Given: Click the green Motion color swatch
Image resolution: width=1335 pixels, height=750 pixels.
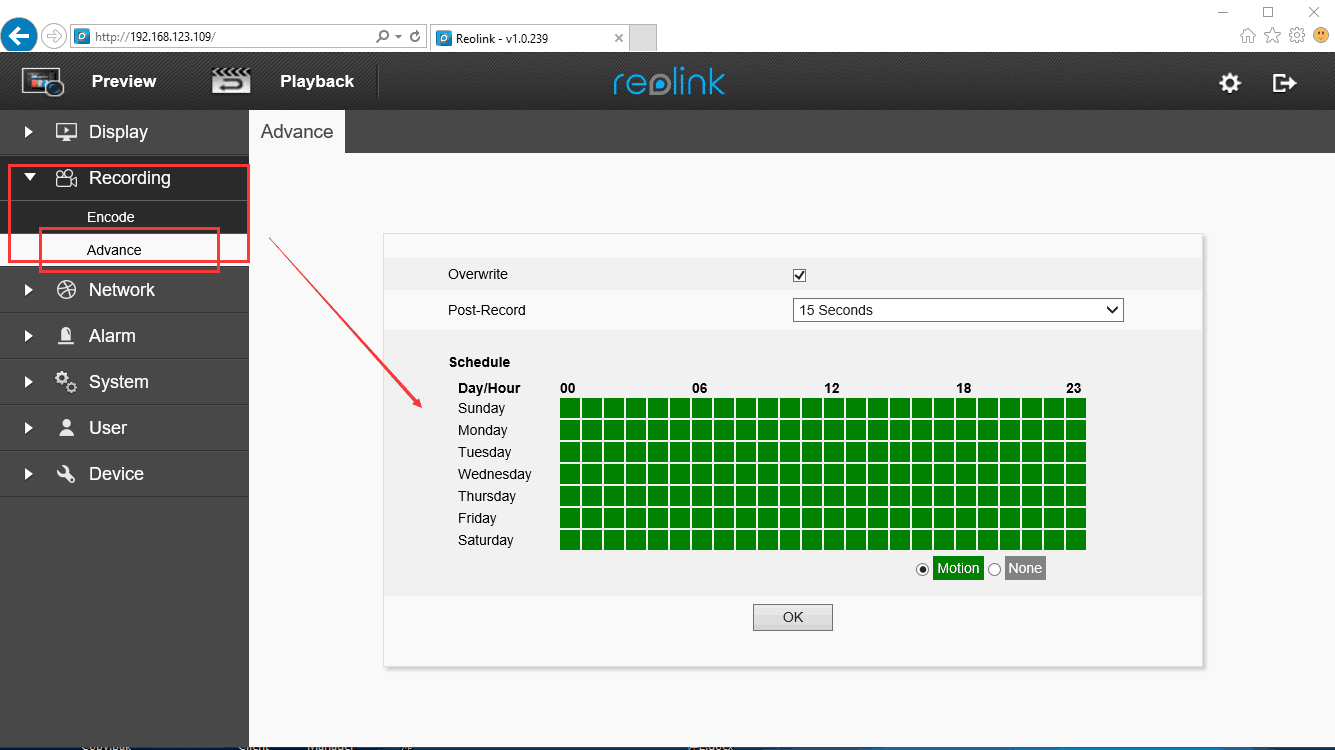Looking at the screenshot, I should click(x=957, y=568).
